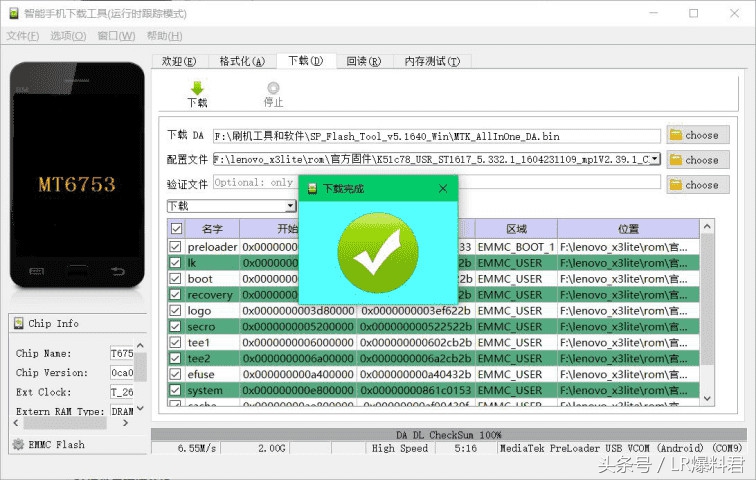Viewport: 756px width, 480px height.
Task: Select the system row name cell
Action: pyautogui.click(x=212, y=390)
